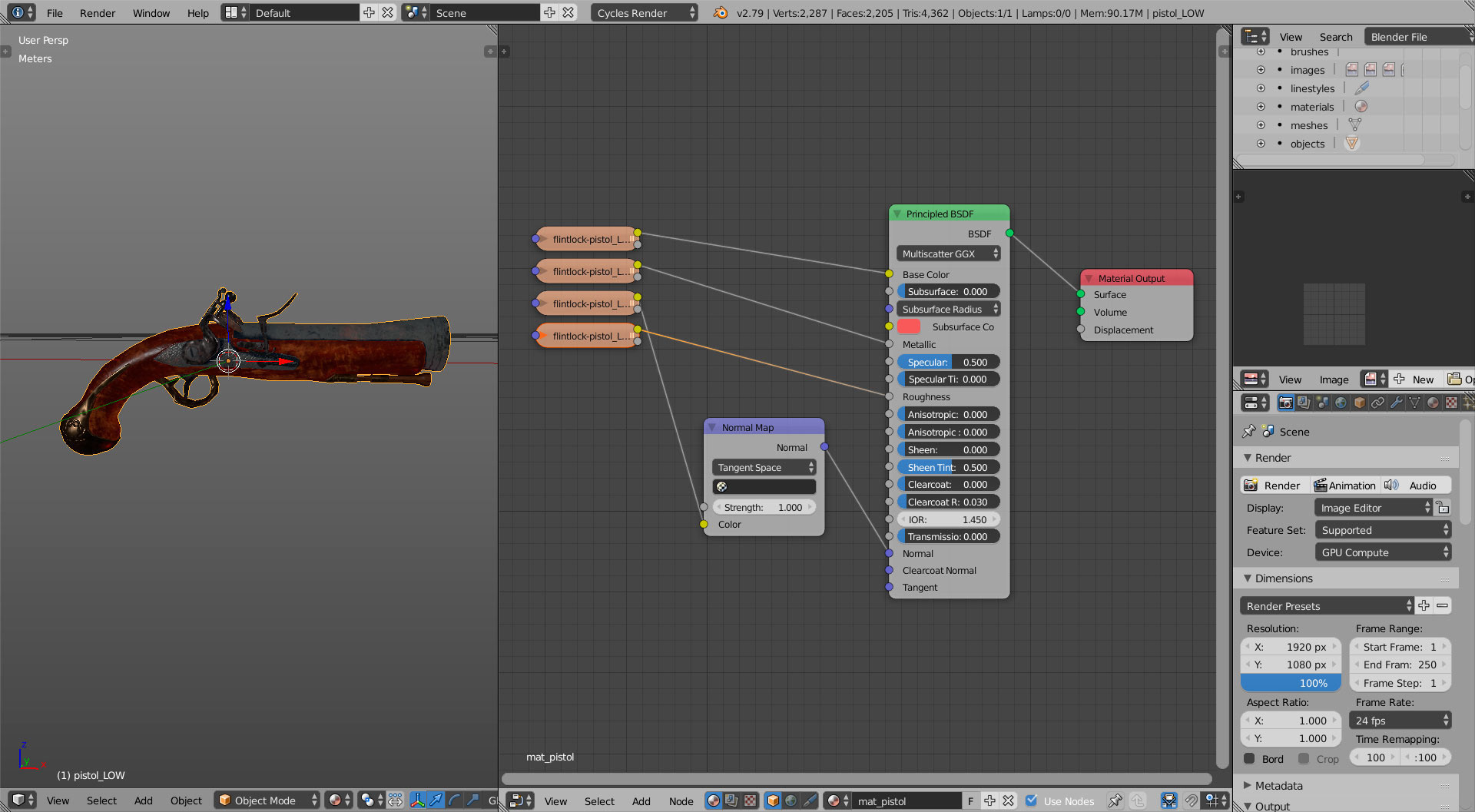
Task: Pin the node tree with pin icon
Action: pos(1115,800)
